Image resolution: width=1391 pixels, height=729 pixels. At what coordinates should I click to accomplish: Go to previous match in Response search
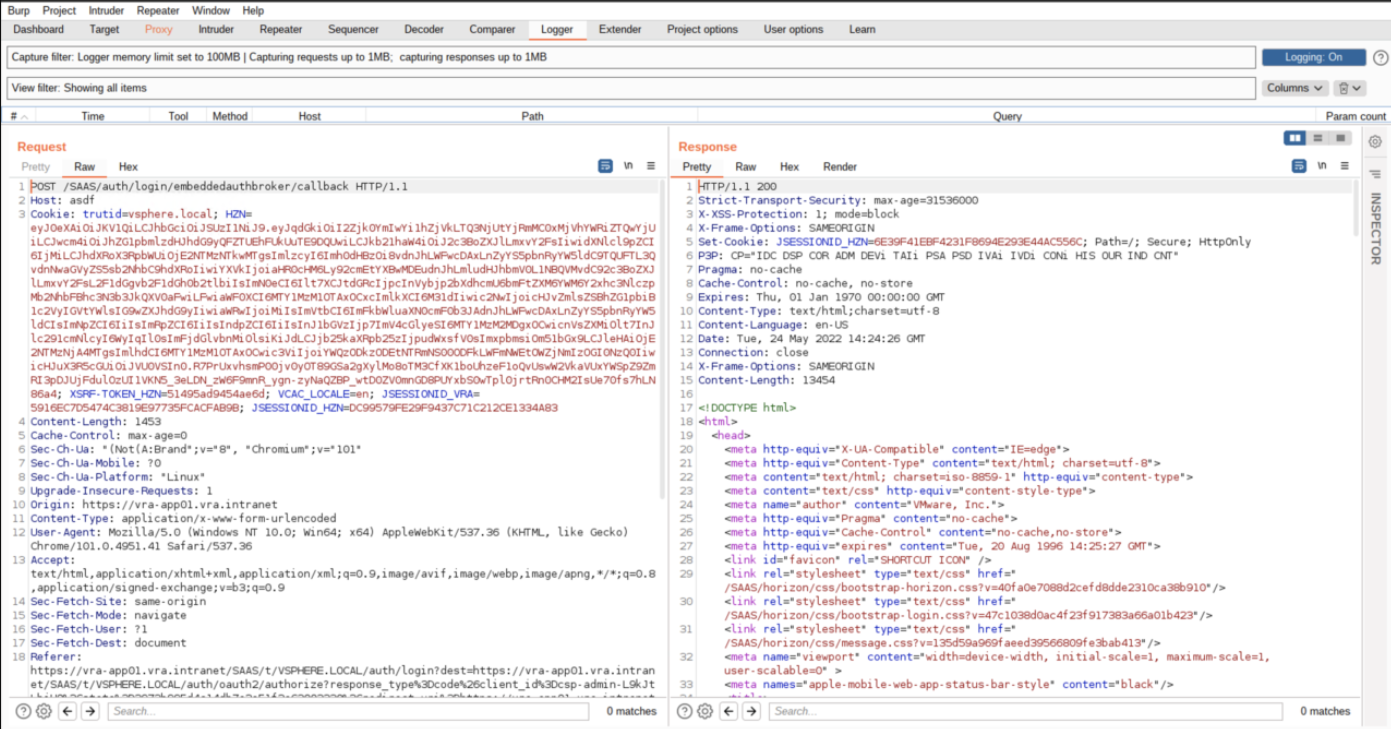point(729,711)
